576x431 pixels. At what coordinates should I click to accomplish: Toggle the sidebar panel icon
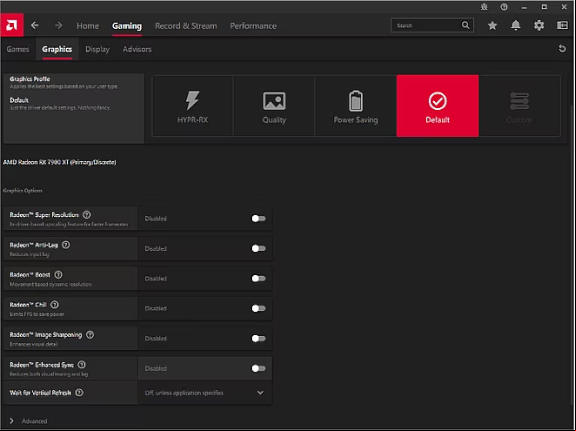(562, 25)
